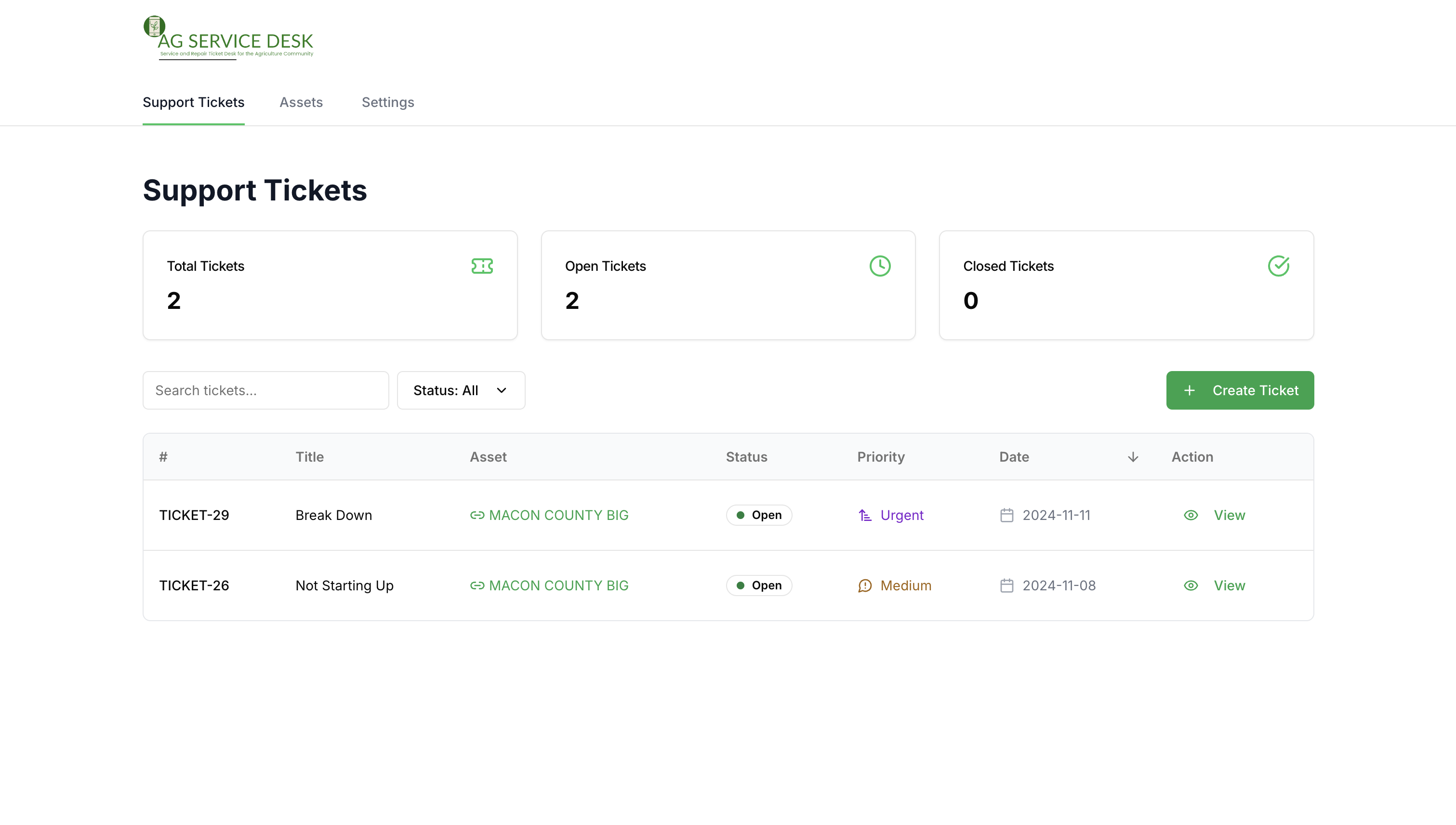This screenshot has width=1456, height=825.
Task: Click the checkmark icon on Closed Tickets card
Action: pos(1279,266)
